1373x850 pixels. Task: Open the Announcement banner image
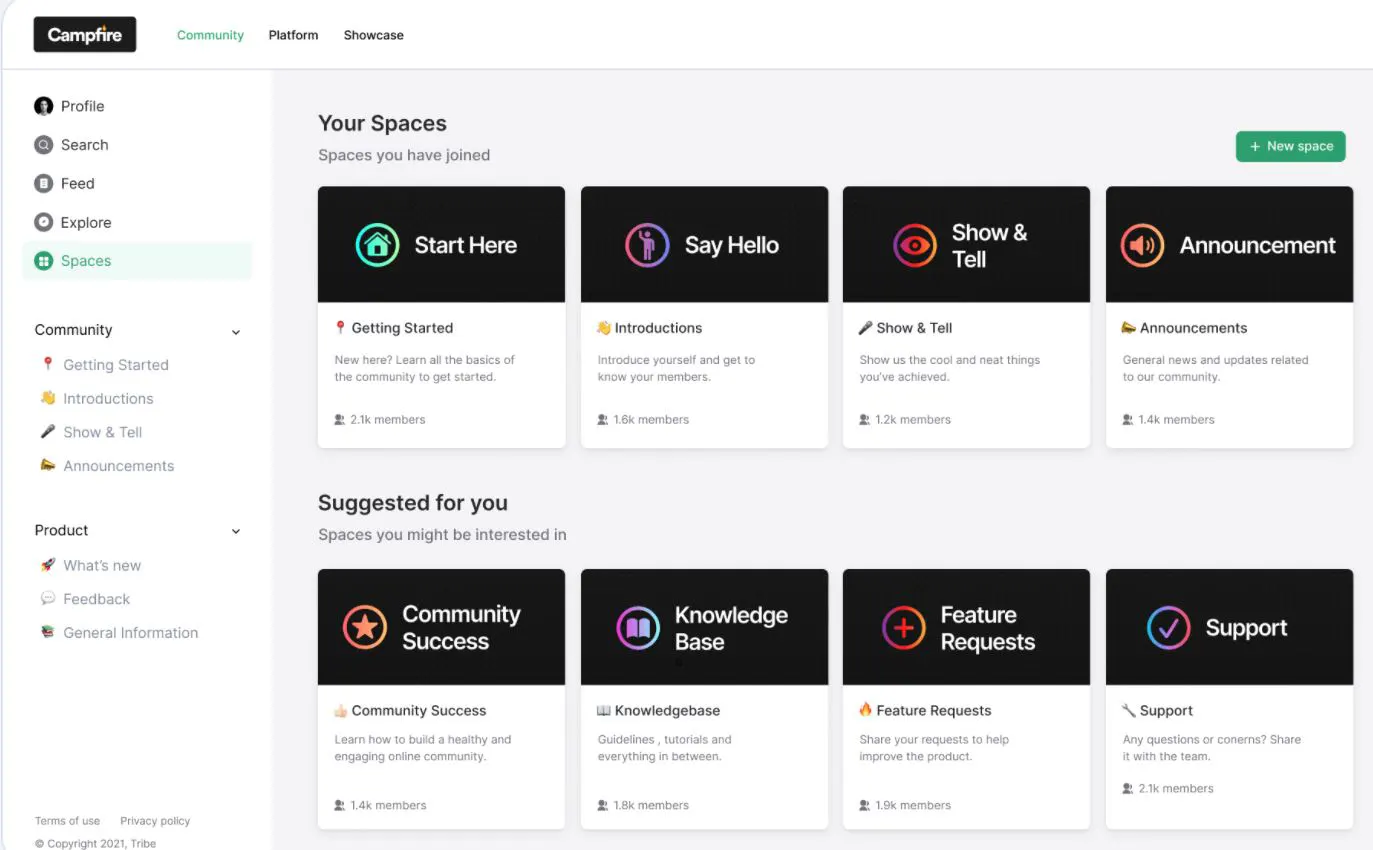point(1229,244)
